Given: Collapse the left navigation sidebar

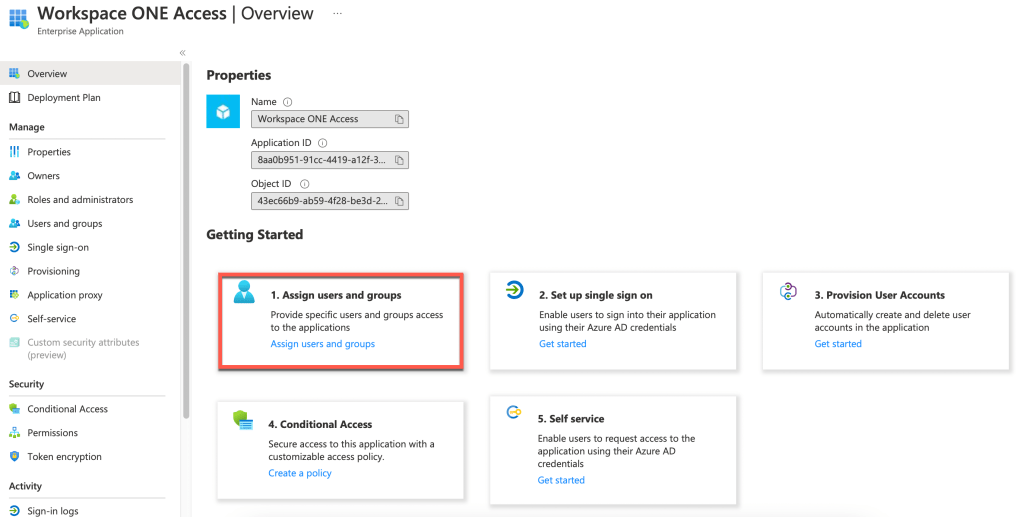Looking at the screenshot, I should [x=182, y=53].
